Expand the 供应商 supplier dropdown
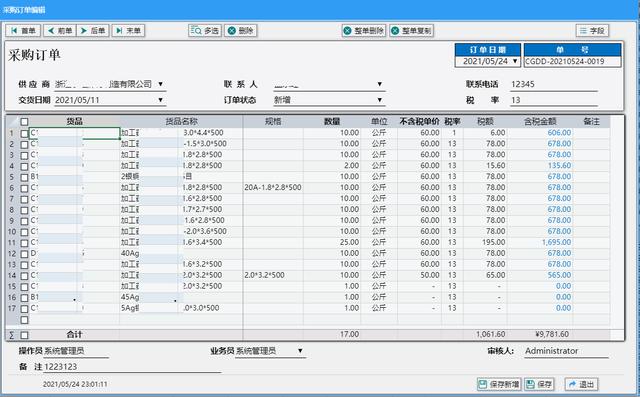Image resolution: width=640 pixels, height=397 pixels. (160, 84)
